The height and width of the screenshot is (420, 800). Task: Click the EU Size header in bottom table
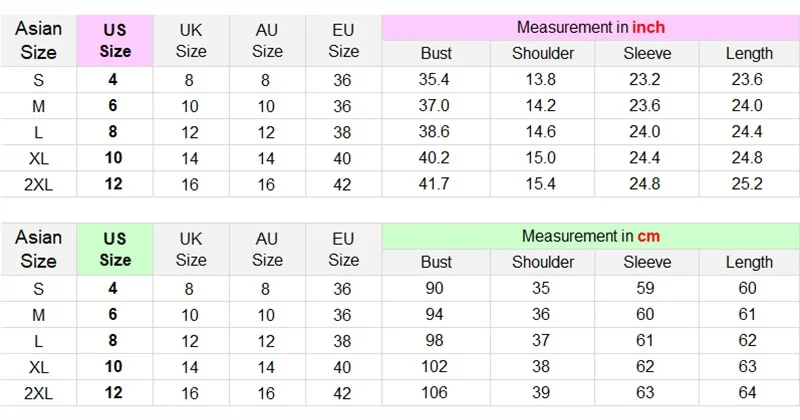click(x=343, y=249)
